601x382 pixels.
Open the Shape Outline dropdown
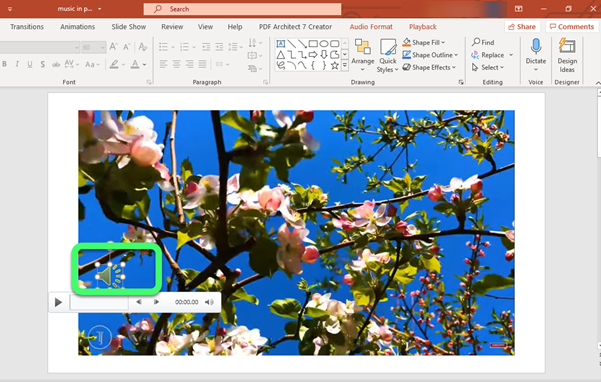point(430,55)
